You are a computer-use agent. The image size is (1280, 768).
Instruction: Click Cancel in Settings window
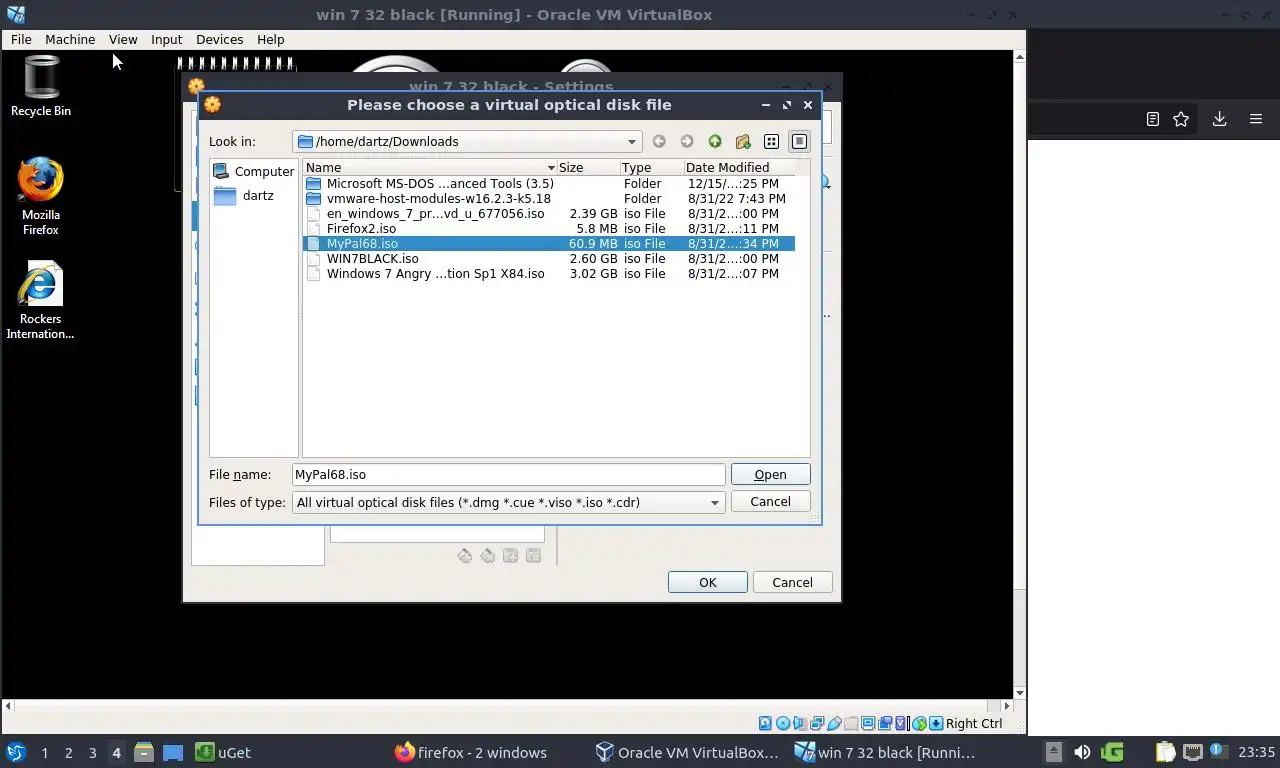[x=792, y=583]
